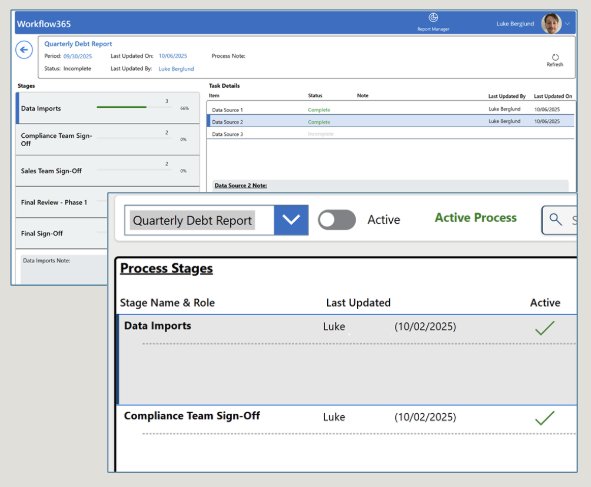Expand the user menu chevron beside avatar

pyautogui.click(x=567, y=24)
